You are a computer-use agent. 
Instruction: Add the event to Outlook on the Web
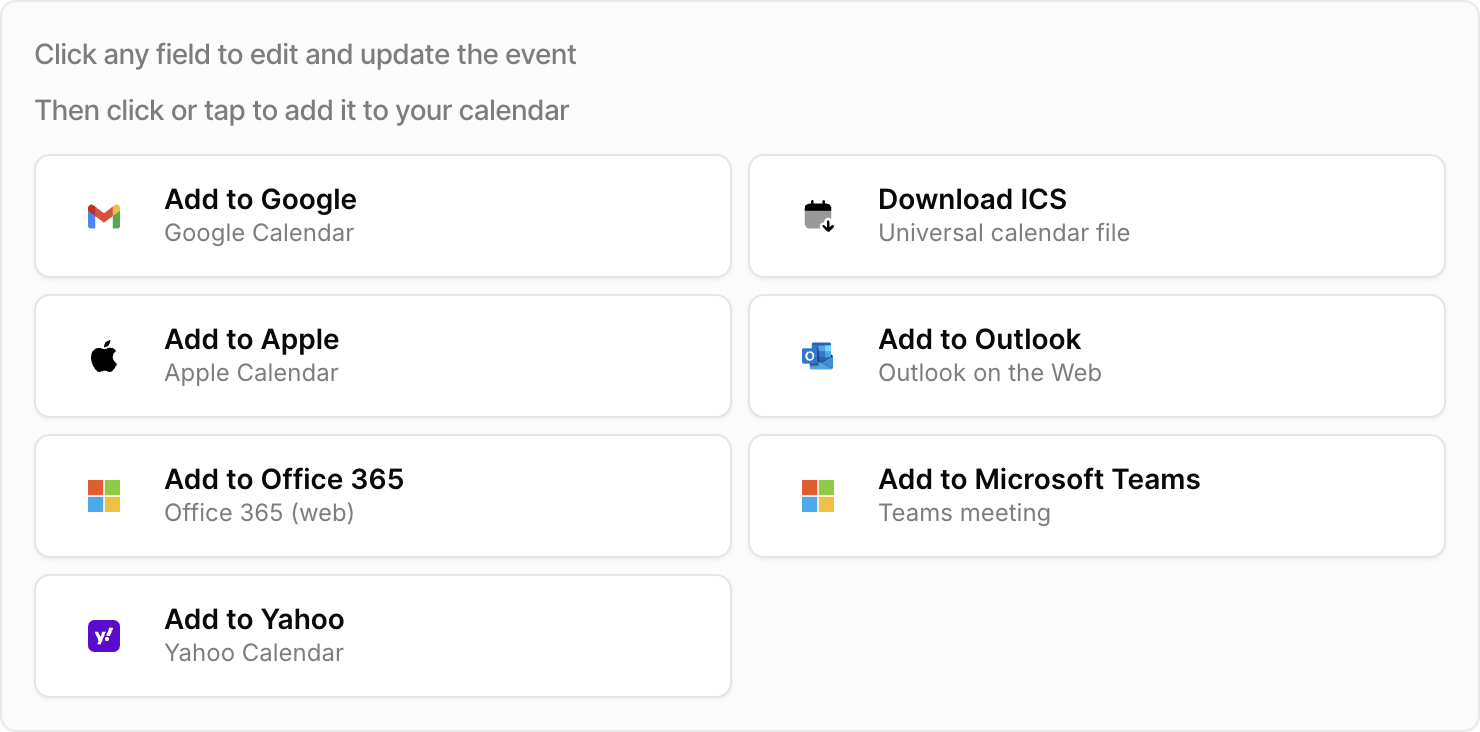(1095, 355)
